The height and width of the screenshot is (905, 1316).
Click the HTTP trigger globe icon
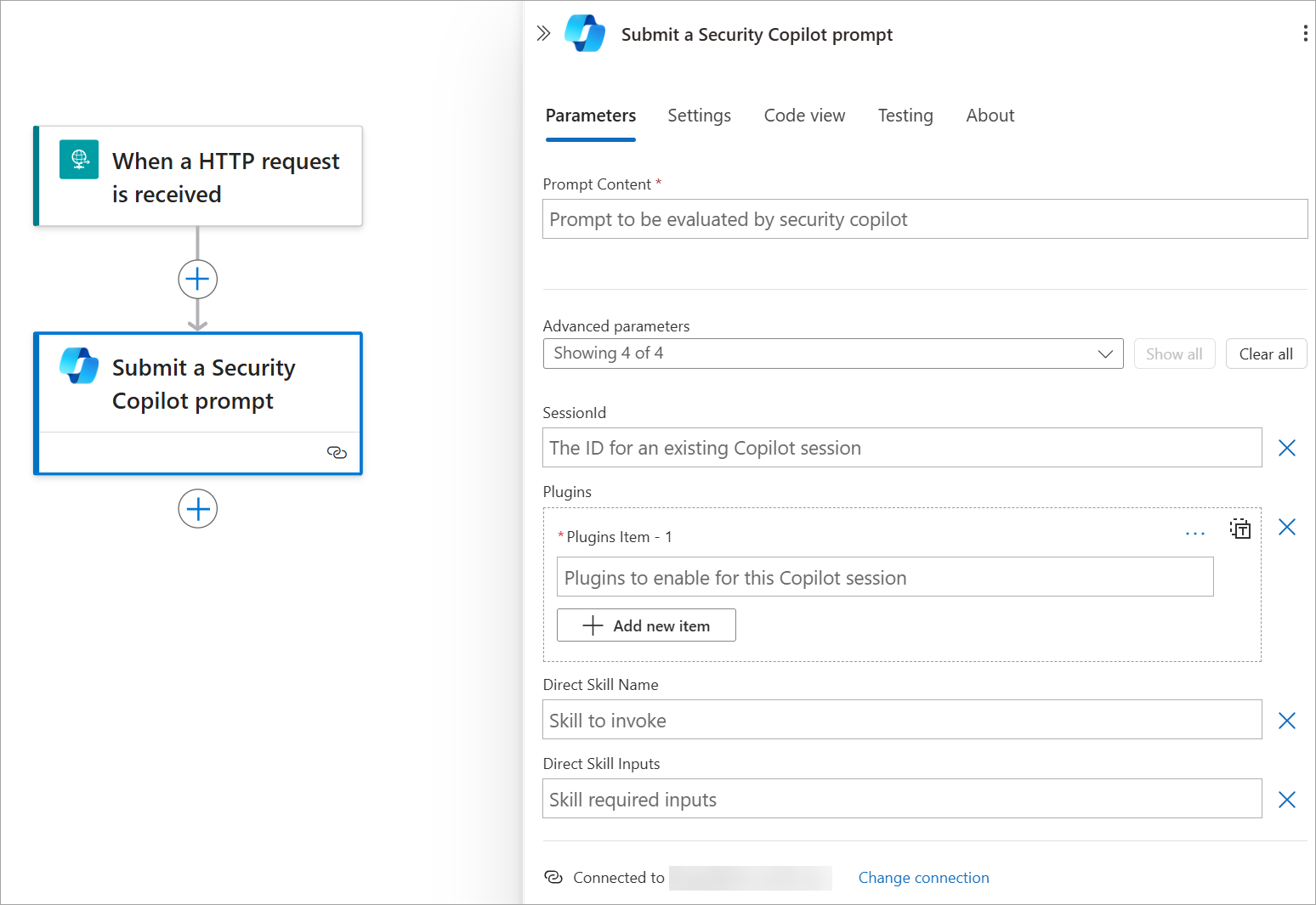coord(78,159)
